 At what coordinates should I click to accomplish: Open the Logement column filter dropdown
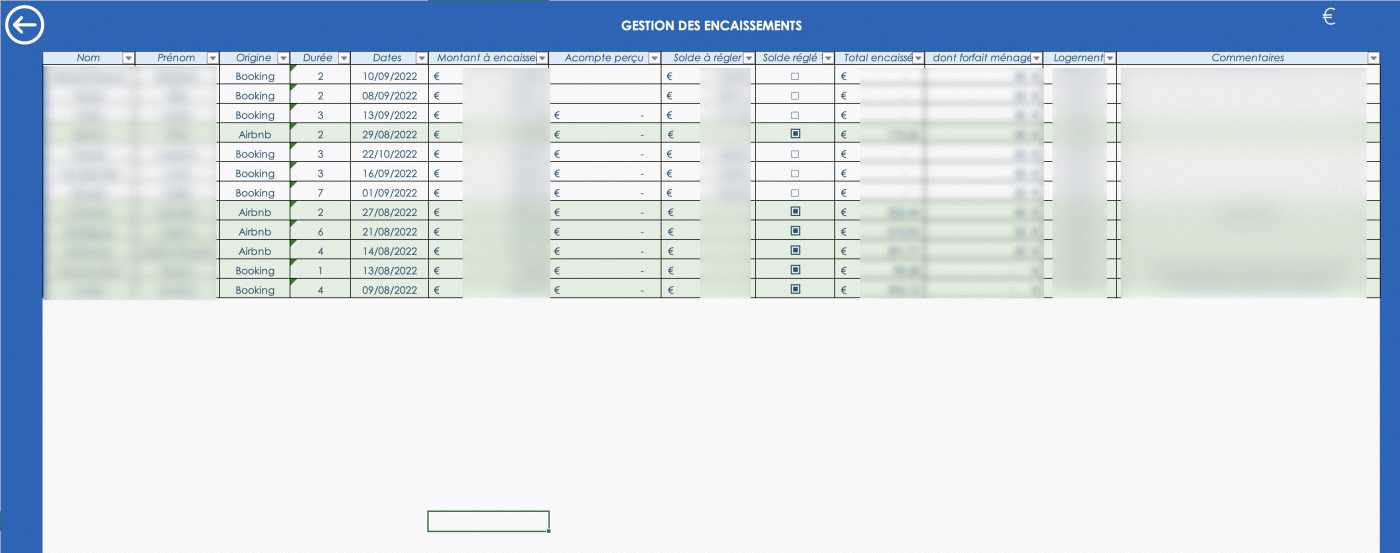pyautogui.click(x=1110, y=58)
